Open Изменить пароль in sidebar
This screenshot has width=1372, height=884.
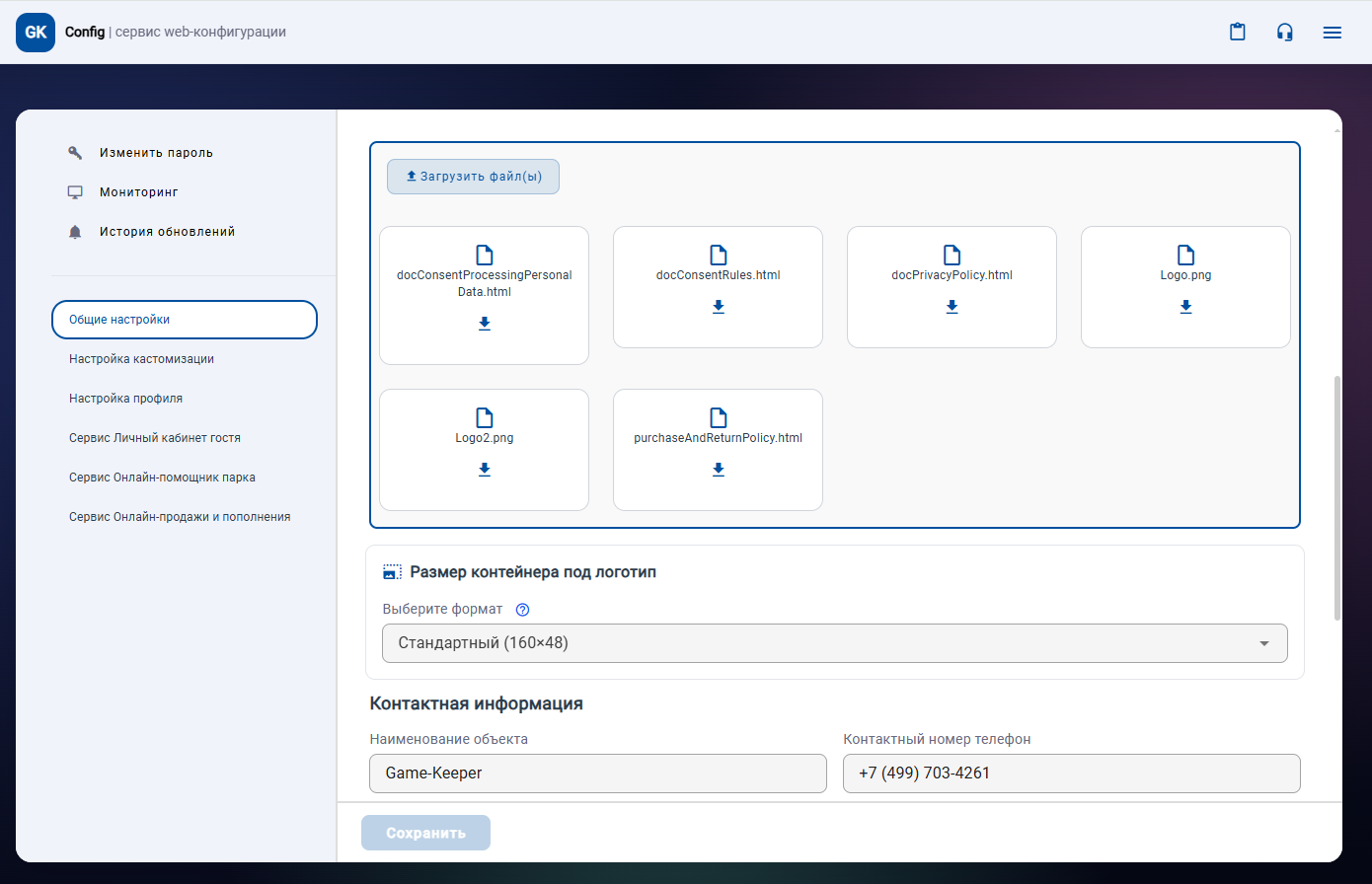pyautogui.click(x=156, y=153)
